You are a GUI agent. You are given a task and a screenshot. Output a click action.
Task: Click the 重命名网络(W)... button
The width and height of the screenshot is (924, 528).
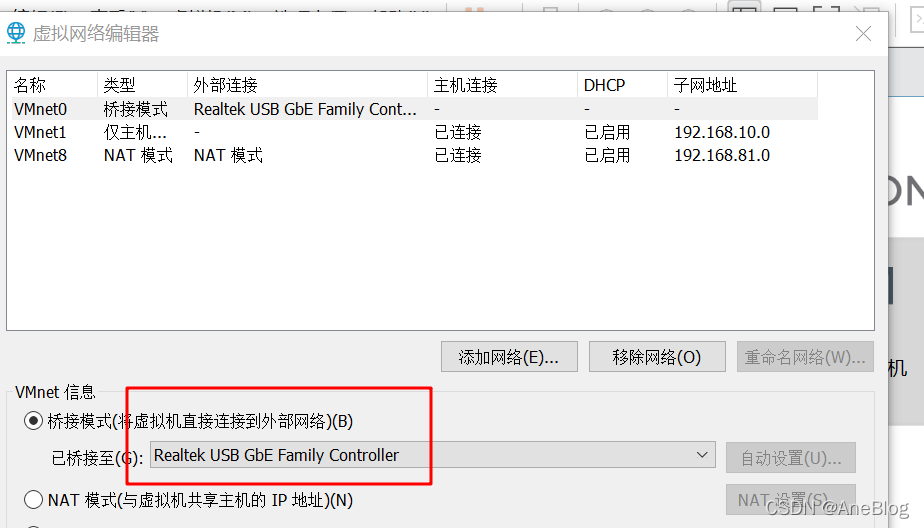[x=805, y=357]
